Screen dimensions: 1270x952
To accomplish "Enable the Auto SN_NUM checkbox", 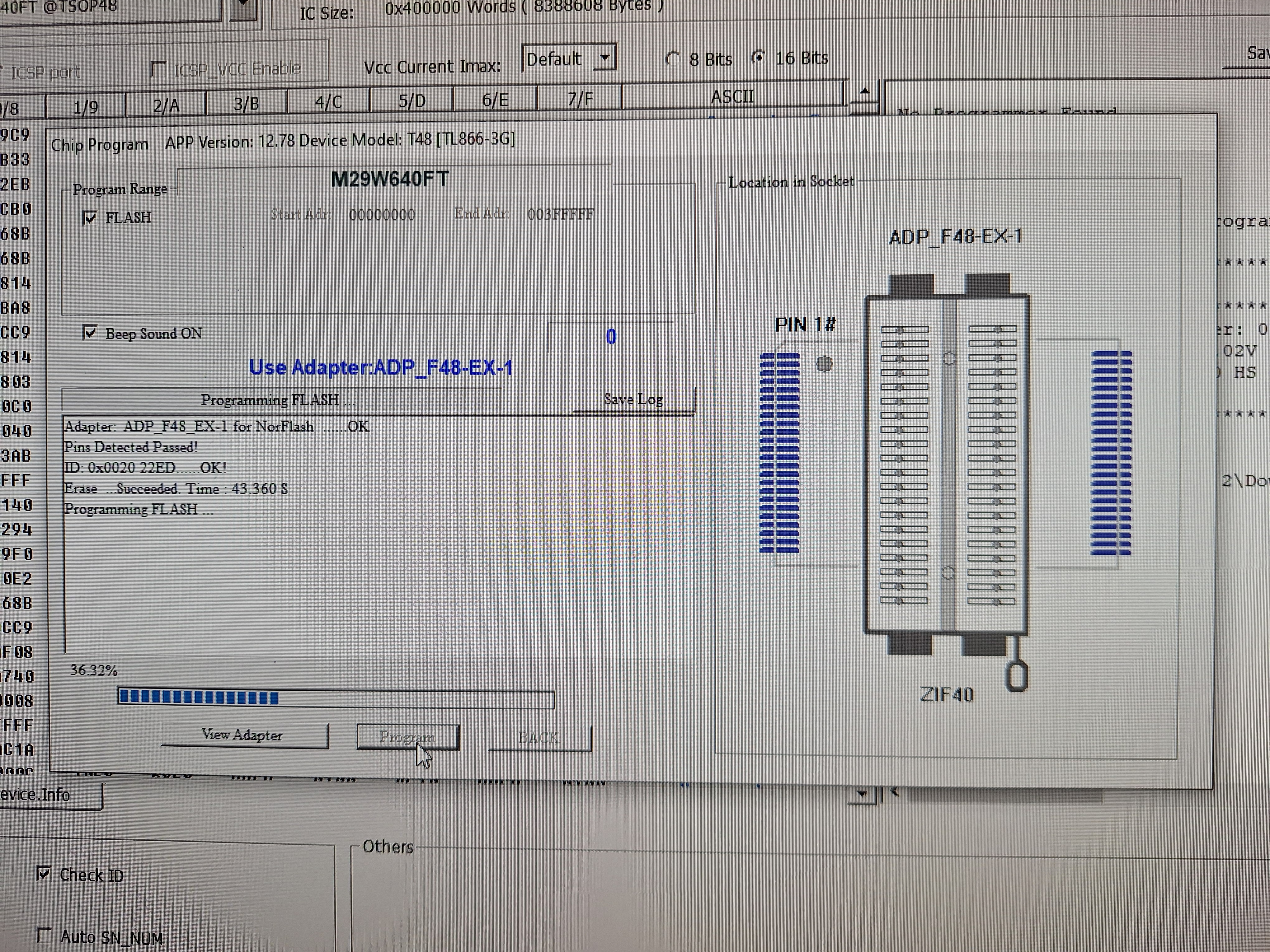I will tap(44, 935).
